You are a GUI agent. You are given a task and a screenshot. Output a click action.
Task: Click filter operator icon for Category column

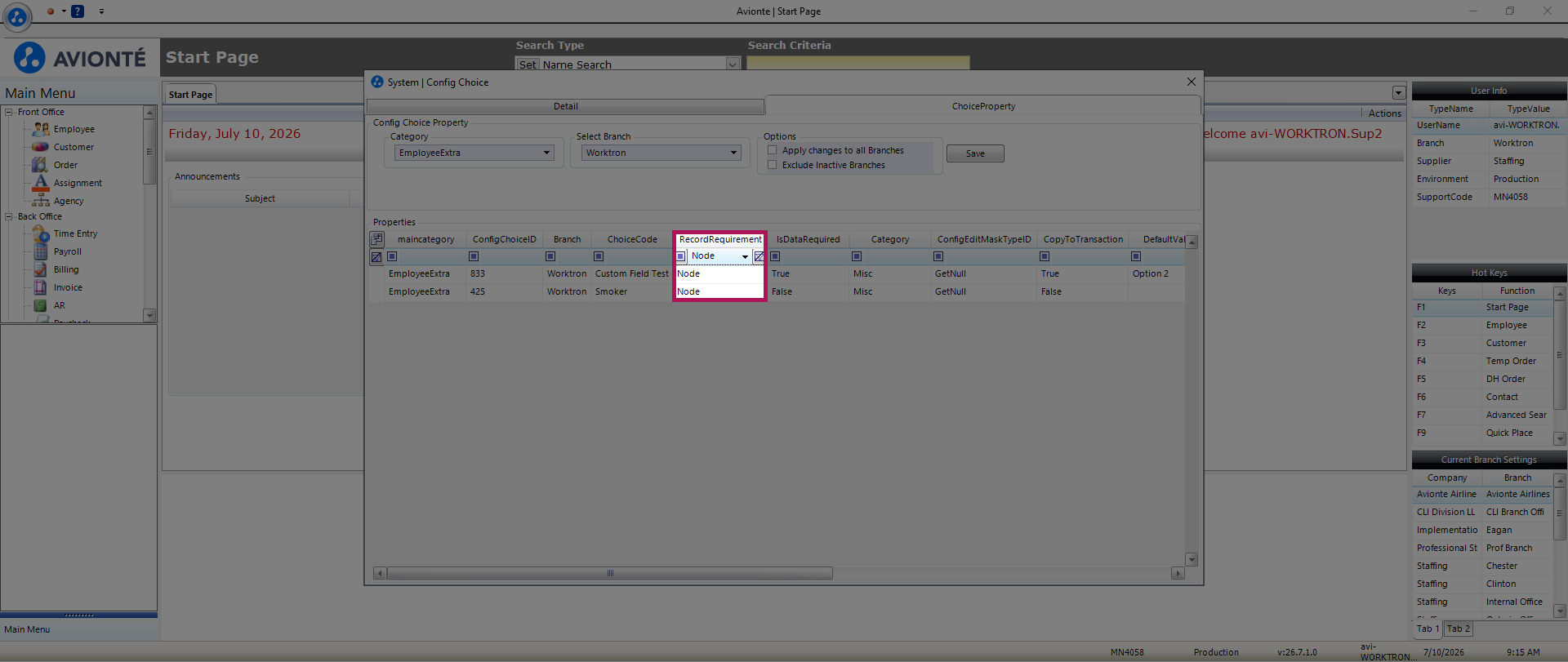tap(857, 256)
